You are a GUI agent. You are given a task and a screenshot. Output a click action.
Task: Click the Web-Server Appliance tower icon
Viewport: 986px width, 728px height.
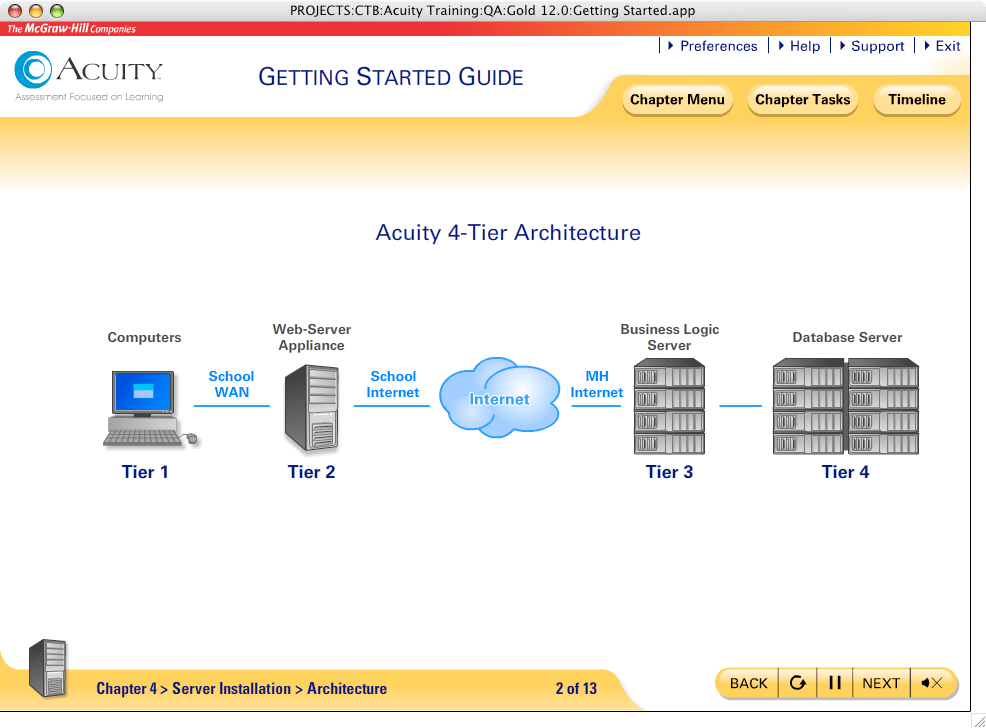click(x=311, y=408)
